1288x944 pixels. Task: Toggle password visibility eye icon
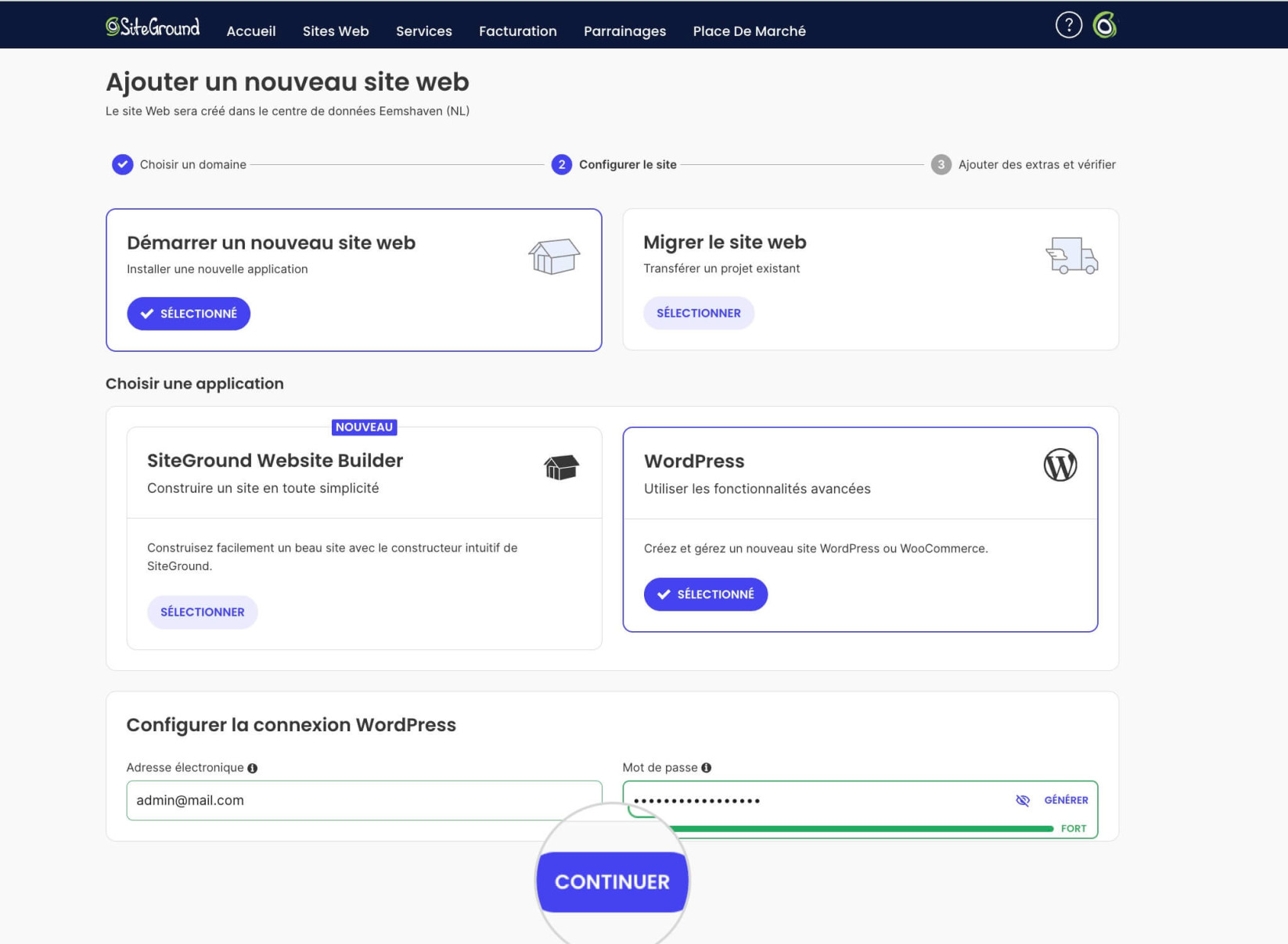(1022, 800)
